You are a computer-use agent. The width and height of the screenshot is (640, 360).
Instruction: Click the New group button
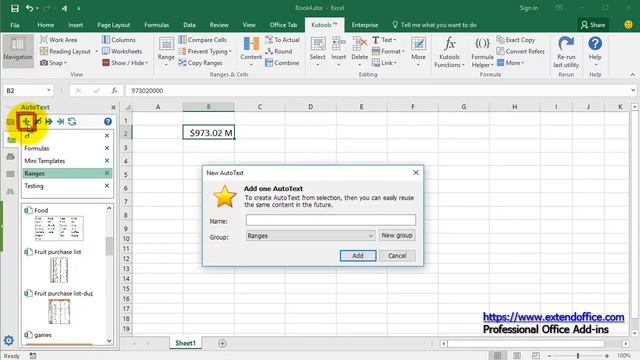click(x=397, y=235)
